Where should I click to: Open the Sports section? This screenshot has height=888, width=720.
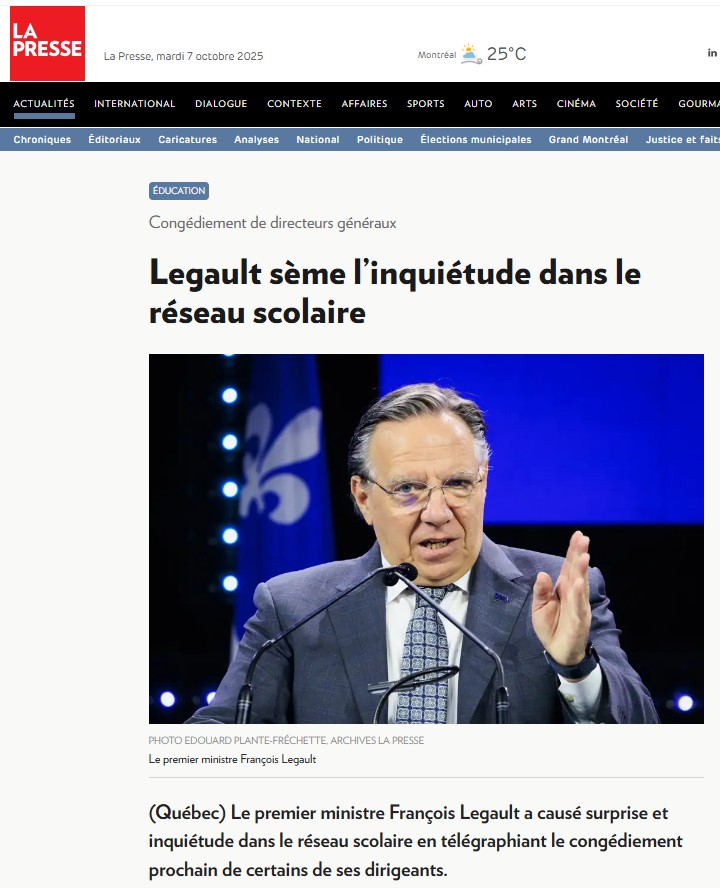(425, 104)
